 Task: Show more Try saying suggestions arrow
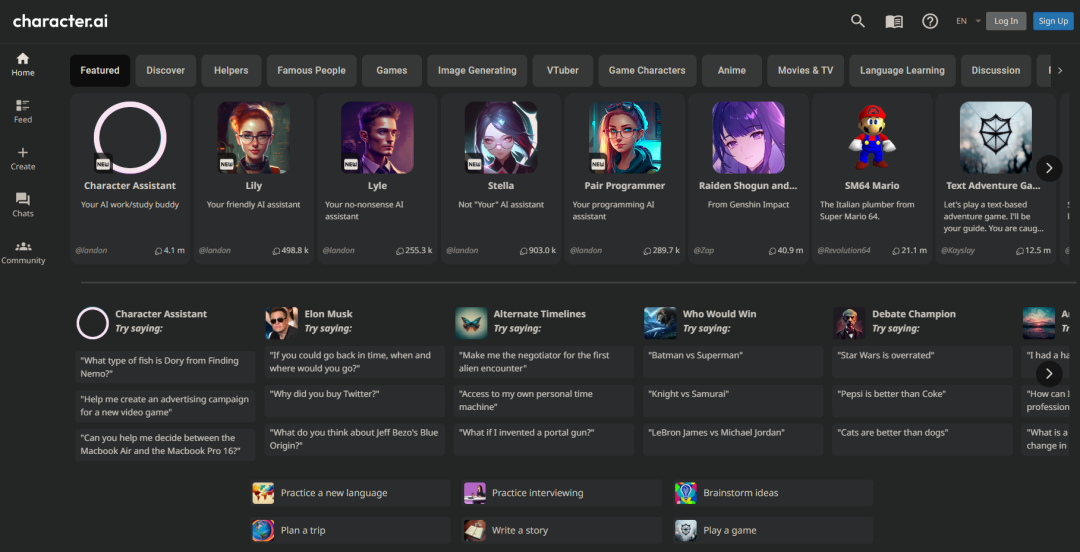[x=1049, y=374]
